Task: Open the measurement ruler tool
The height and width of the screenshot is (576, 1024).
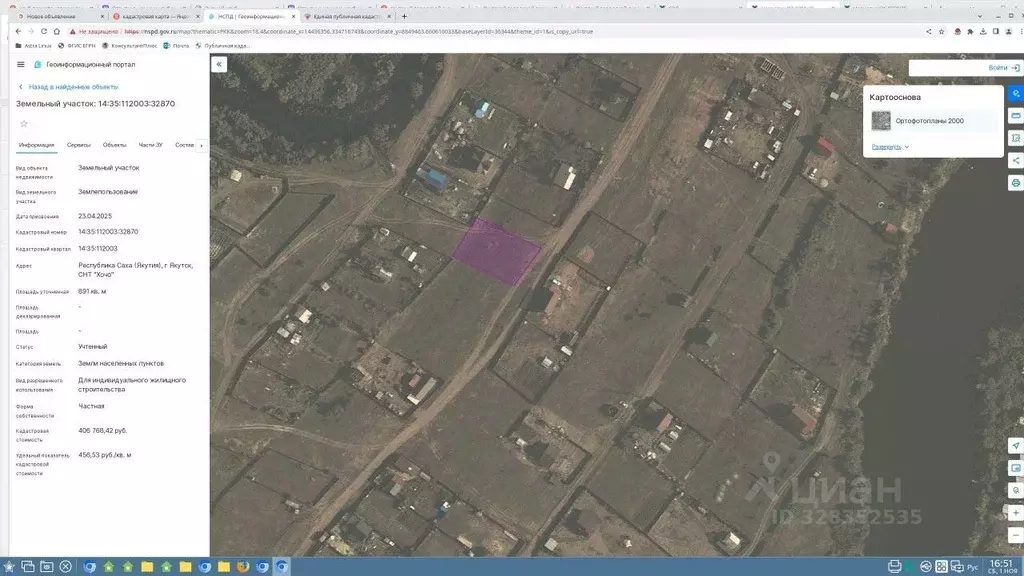Action: tap(1015, 115)
